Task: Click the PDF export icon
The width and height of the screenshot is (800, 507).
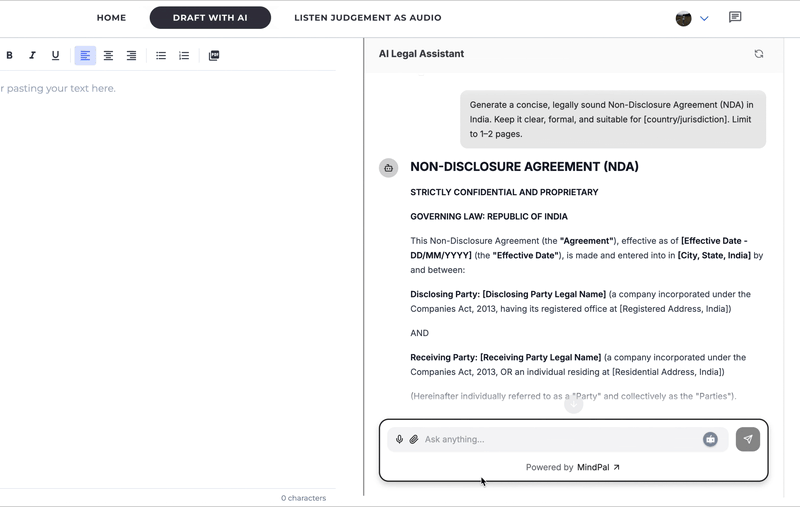Action: pos(214,55)
